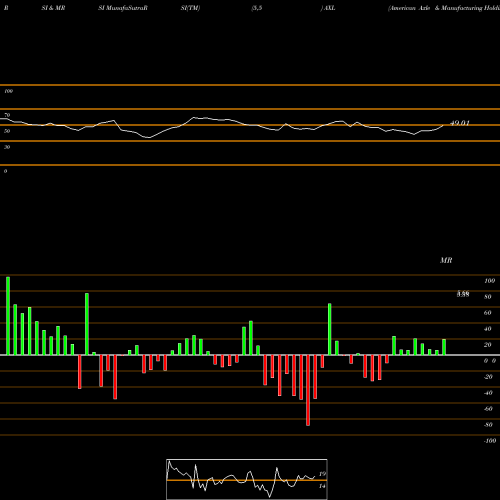Select the 'SI & MR' header text

click(53, 8)
